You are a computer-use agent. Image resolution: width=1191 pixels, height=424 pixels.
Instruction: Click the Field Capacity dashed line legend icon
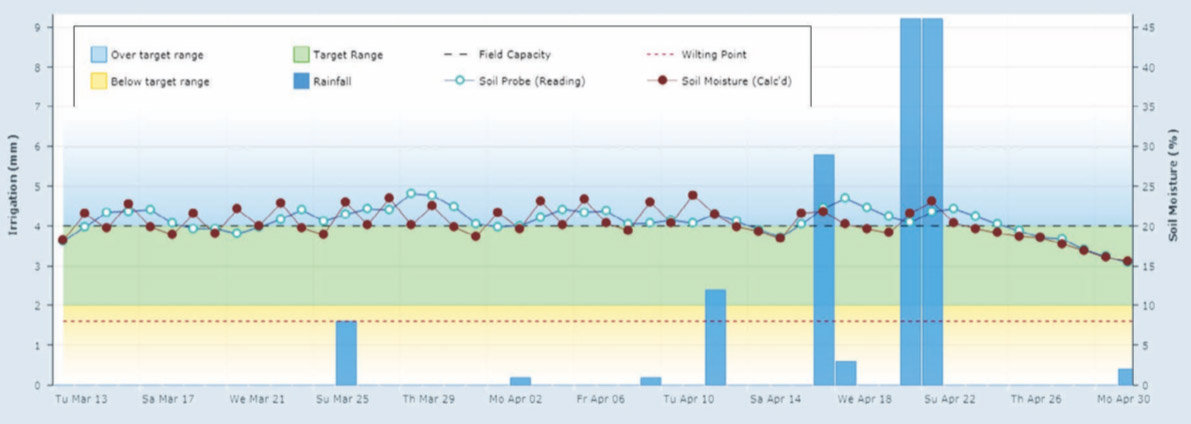(x=458, y=55)
